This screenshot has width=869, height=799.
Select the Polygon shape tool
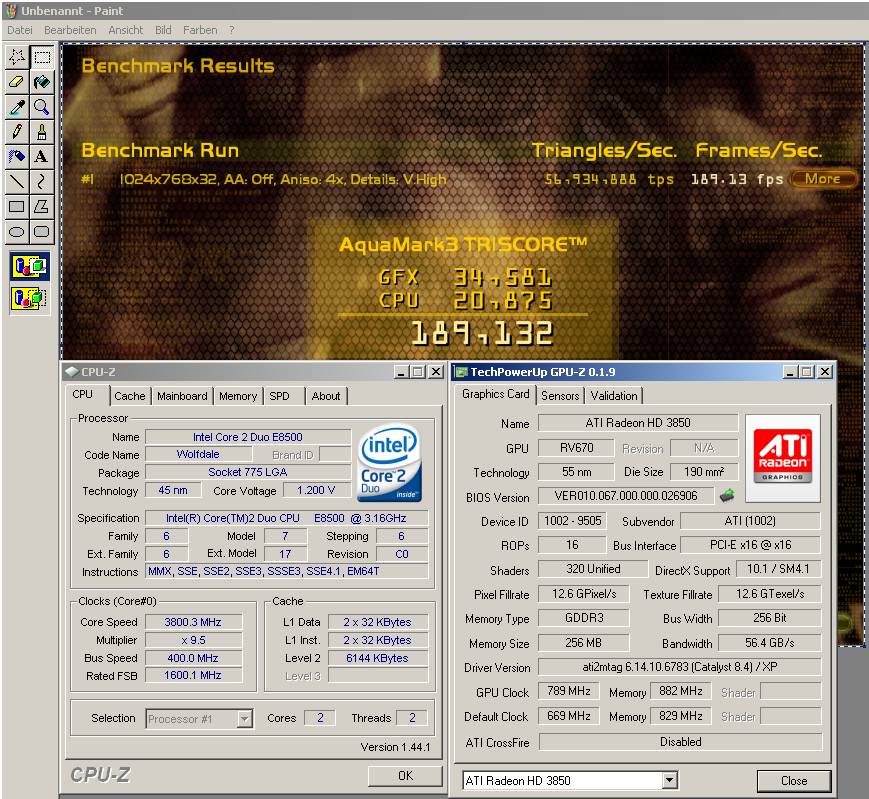click(42, 207)
